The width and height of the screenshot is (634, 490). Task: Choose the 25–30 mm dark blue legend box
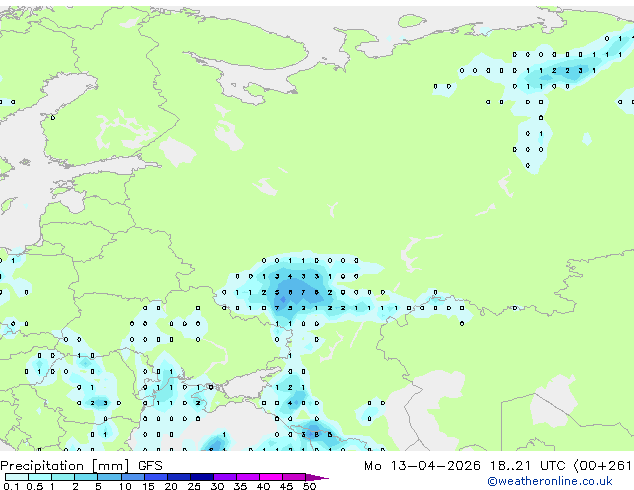[202, 477]
